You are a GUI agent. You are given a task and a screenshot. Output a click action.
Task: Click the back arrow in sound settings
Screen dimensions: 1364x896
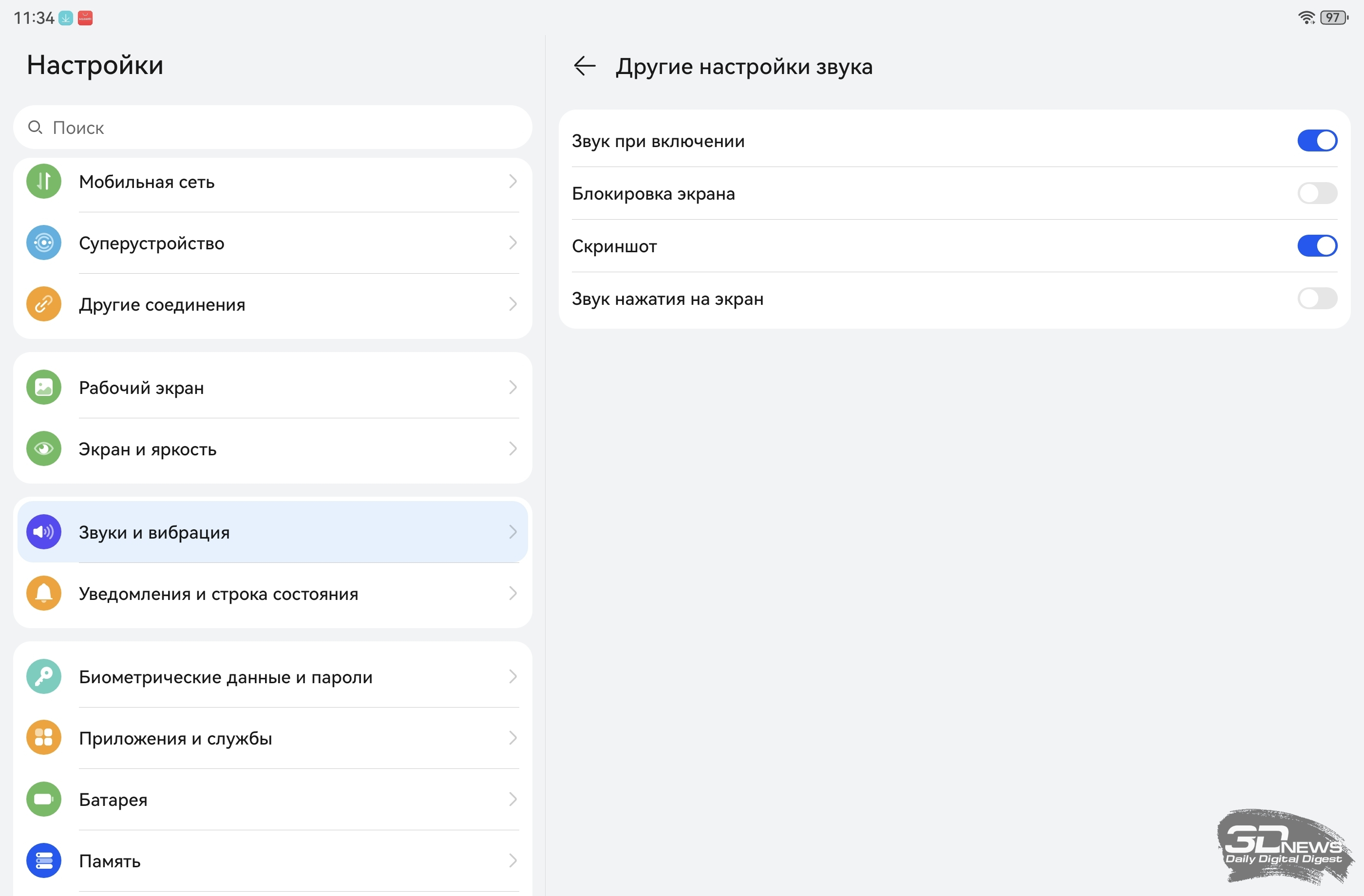(x=584, y=66)
